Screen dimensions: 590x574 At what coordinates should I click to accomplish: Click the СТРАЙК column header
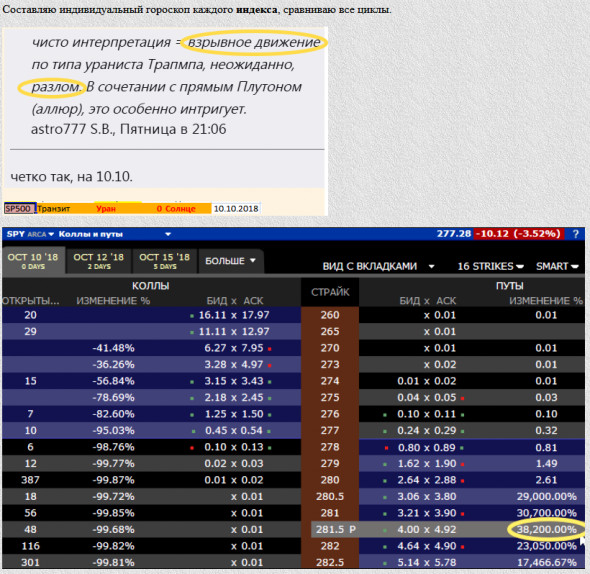(x=330, y=292)
